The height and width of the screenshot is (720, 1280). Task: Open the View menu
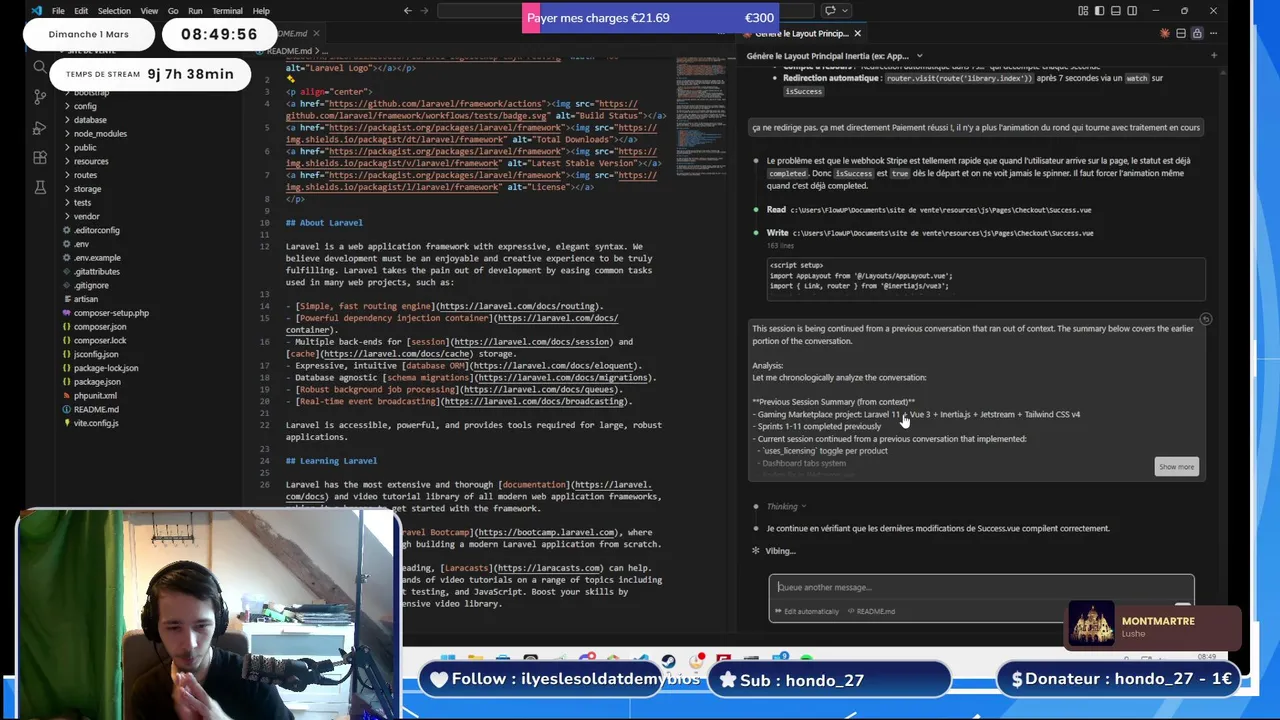149,11
